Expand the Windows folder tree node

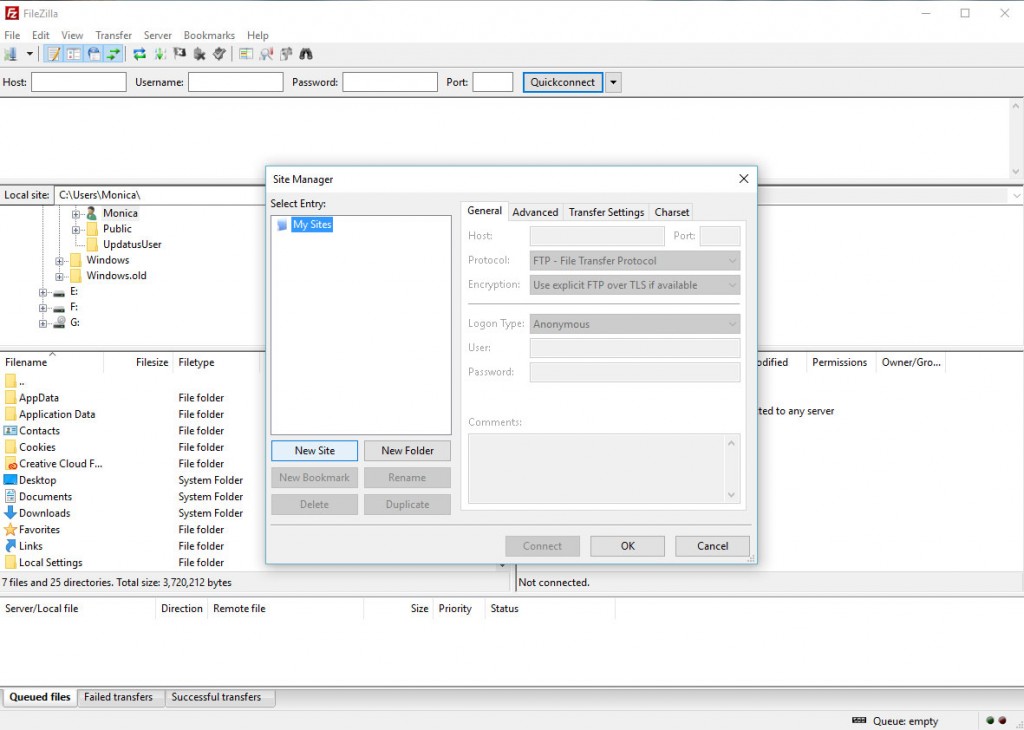coord(59,261)
